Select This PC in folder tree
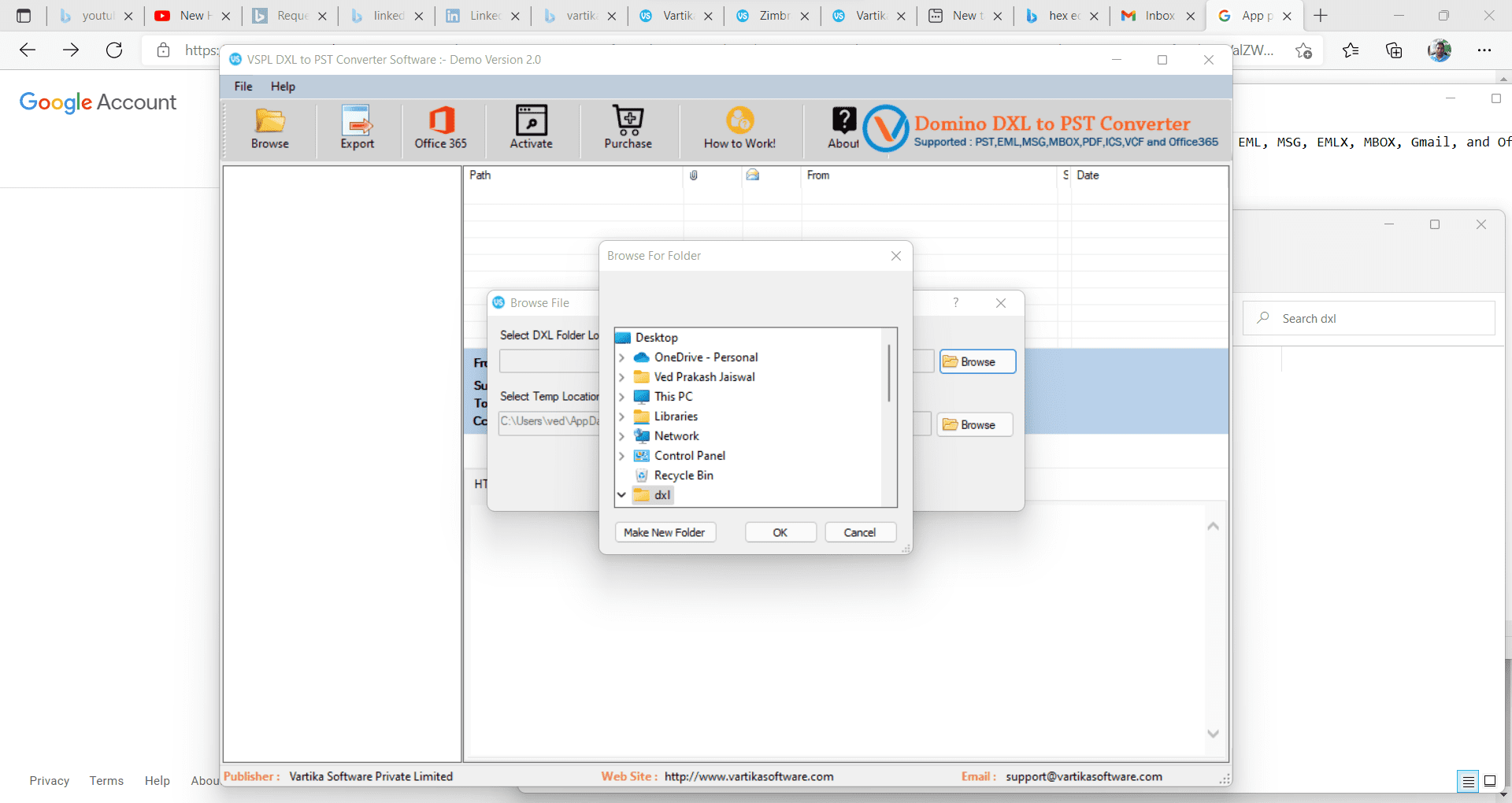Image resolution: width=1512 pixels, height=803 pixels. coord(673,397)
